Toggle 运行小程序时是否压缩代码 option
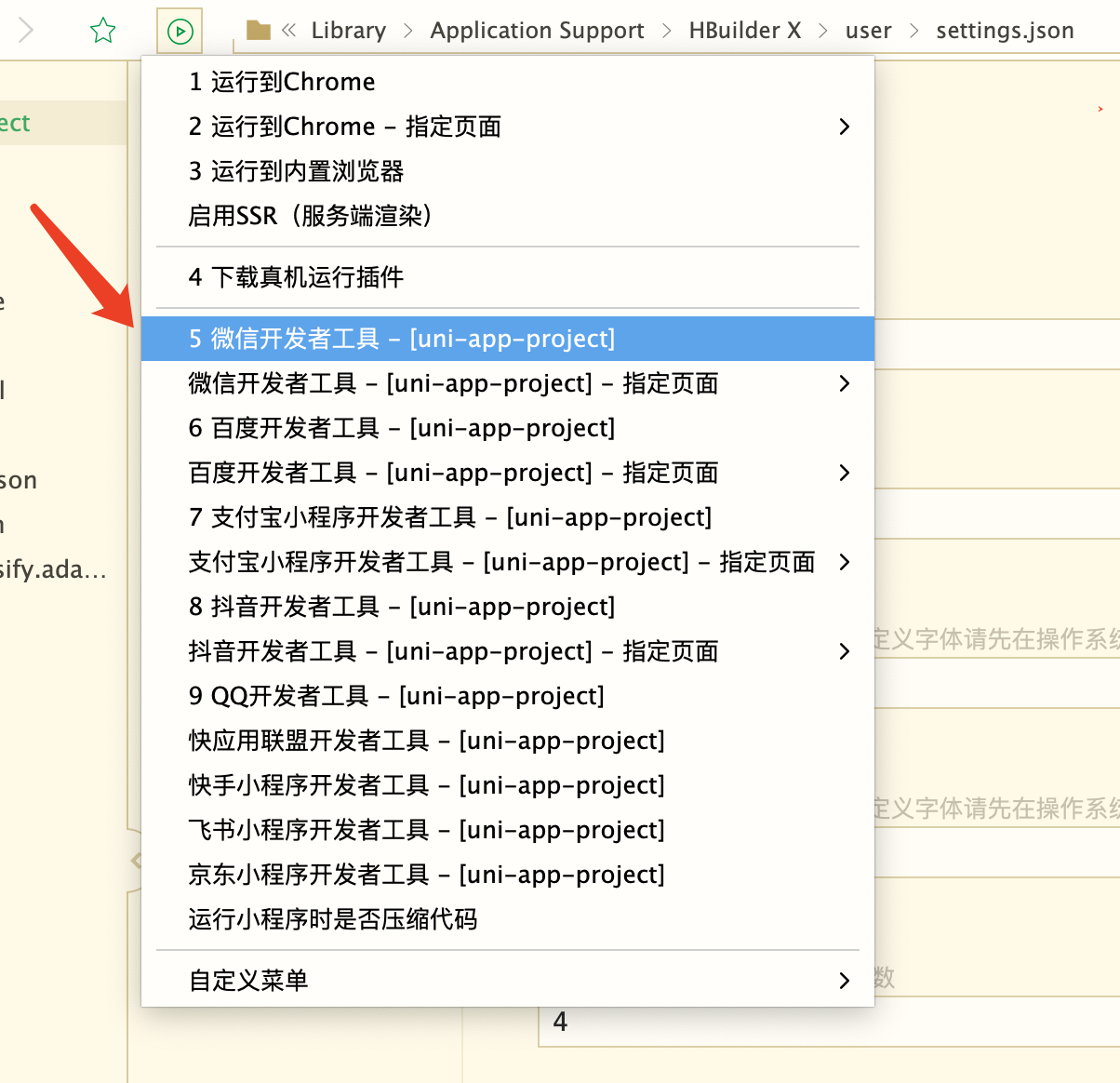Screen dimensions: 1120x1083 coord(508,919)
